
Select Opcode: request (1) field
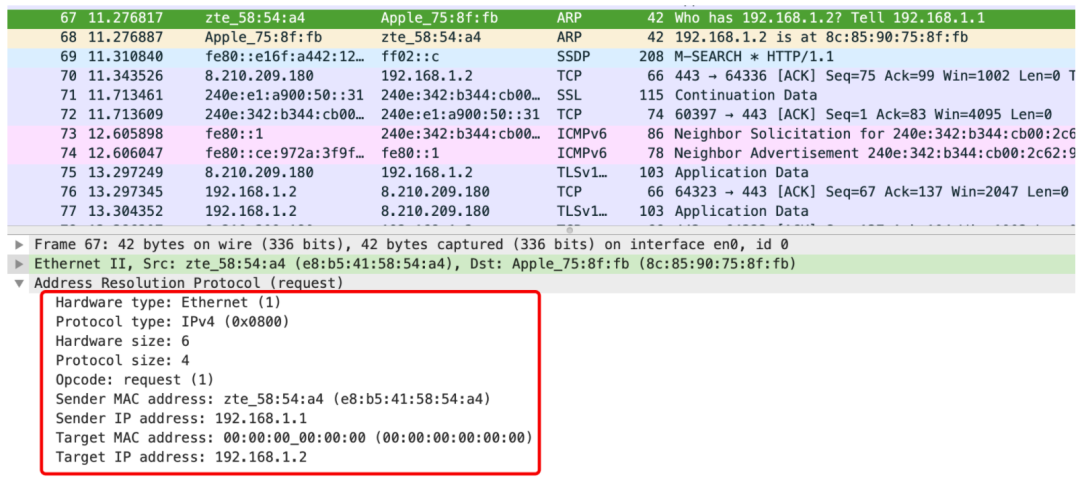coord(135,379)
